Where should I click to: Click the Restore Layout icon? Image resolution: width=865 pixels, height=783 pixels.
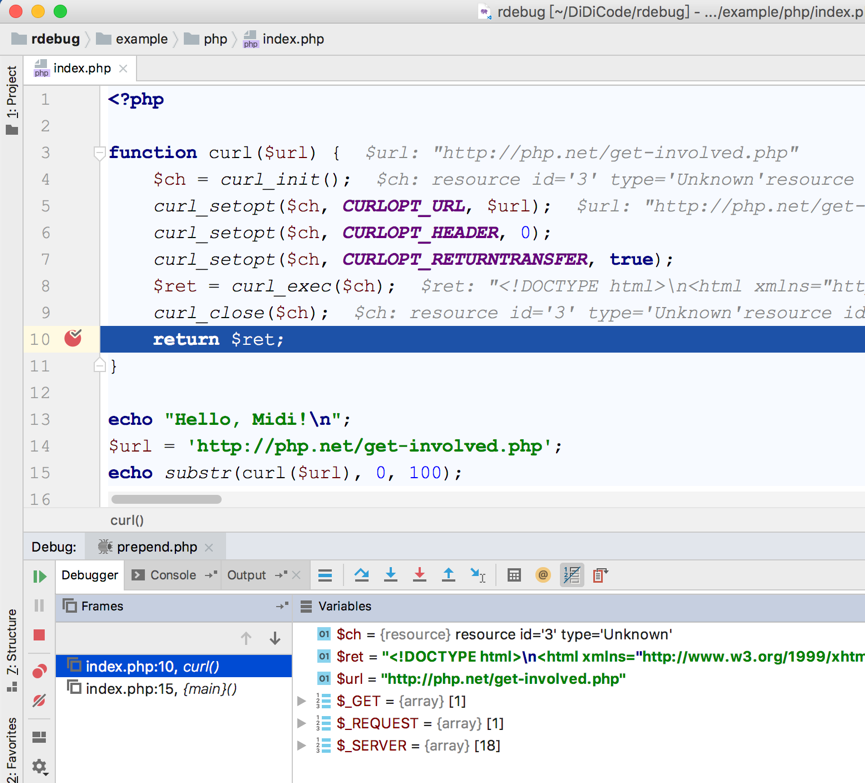39,737
